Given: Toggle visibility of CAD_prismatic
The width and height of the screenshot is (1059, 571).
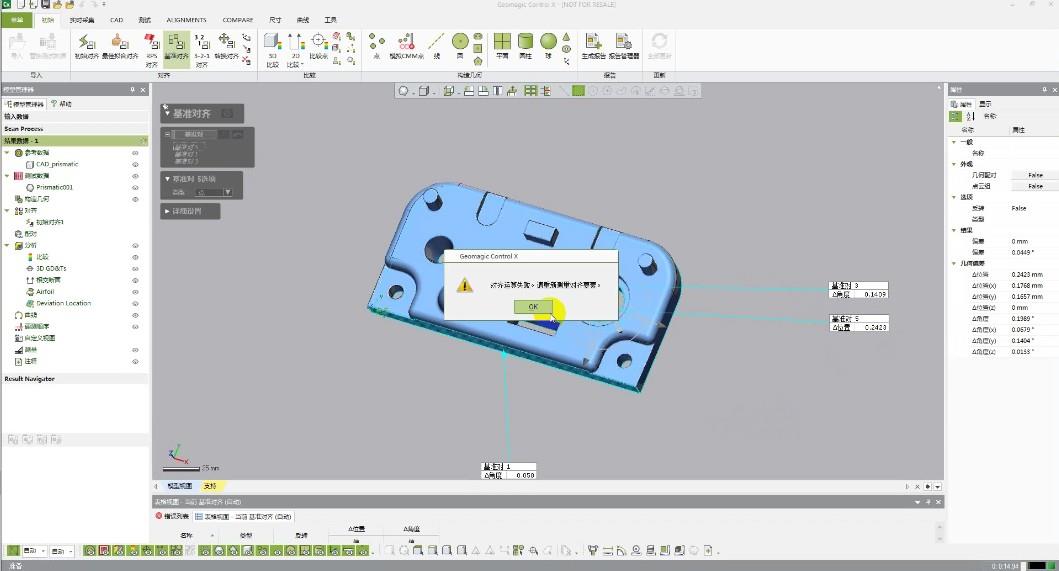Looking at the screenshot, I should (135, 164).
